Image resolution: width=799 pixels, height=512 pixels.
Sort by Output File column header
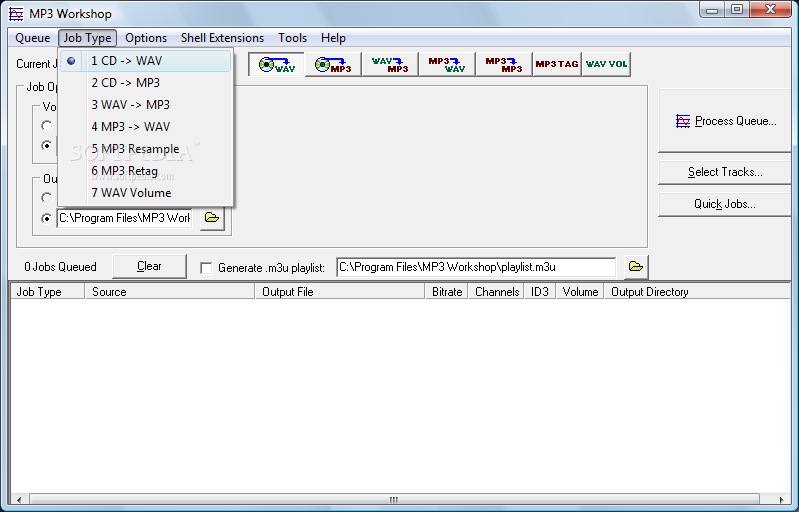click(x=340, y=292)
